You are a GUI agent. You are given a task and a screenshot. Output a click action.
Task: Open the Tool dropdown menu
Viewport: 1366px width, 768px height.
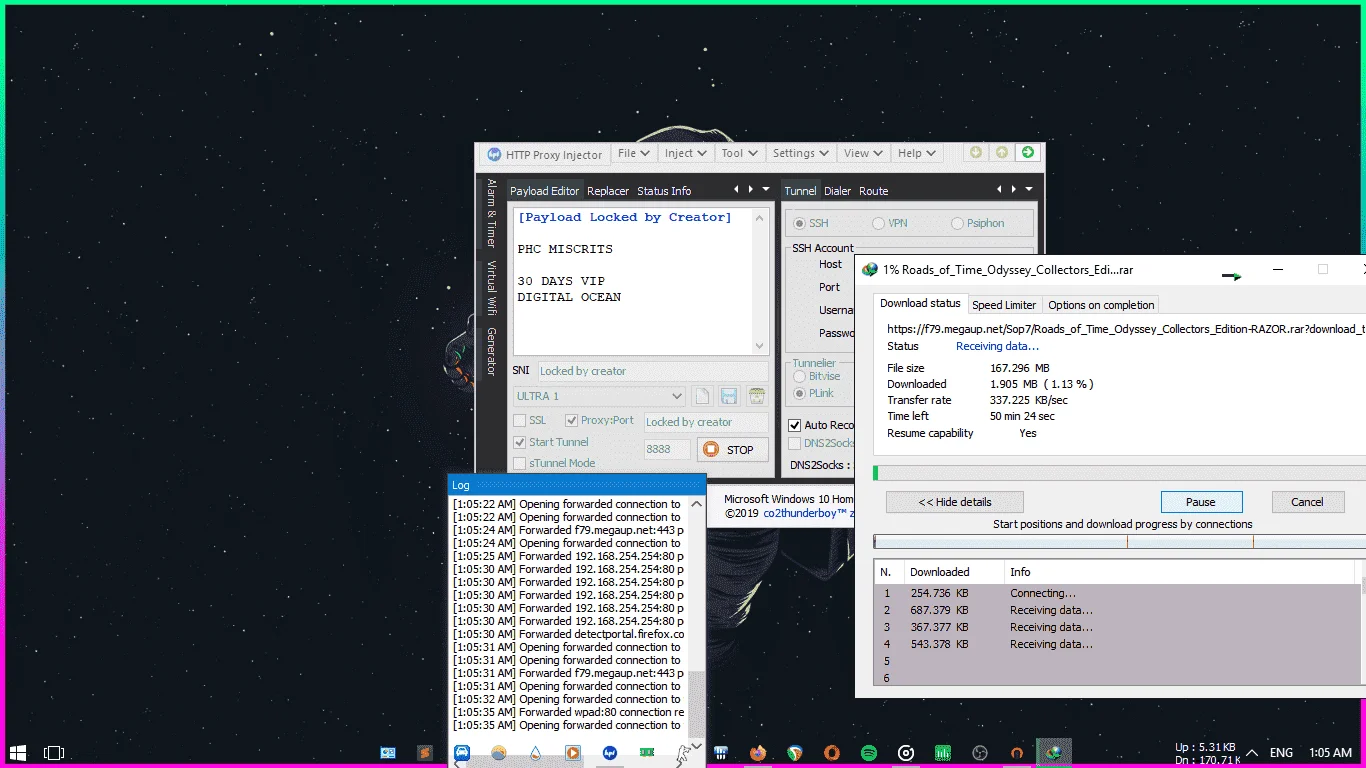(x=740, y=153)
